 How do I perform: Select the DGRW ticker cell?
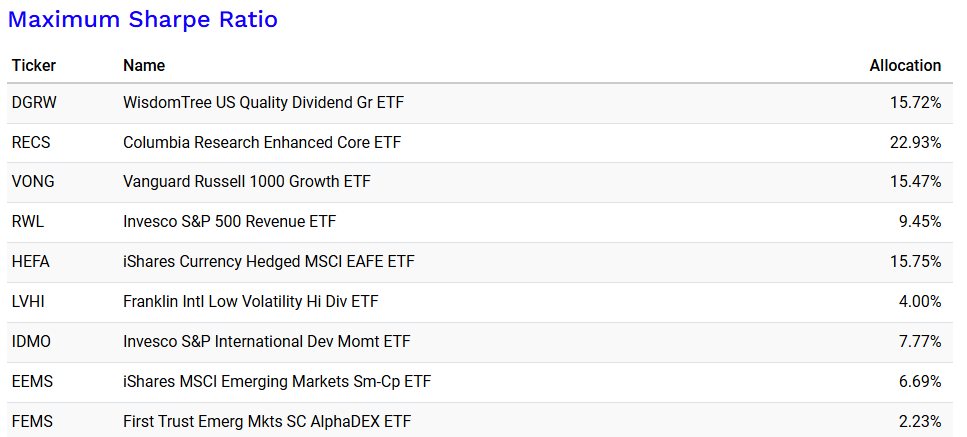(33, 103)
